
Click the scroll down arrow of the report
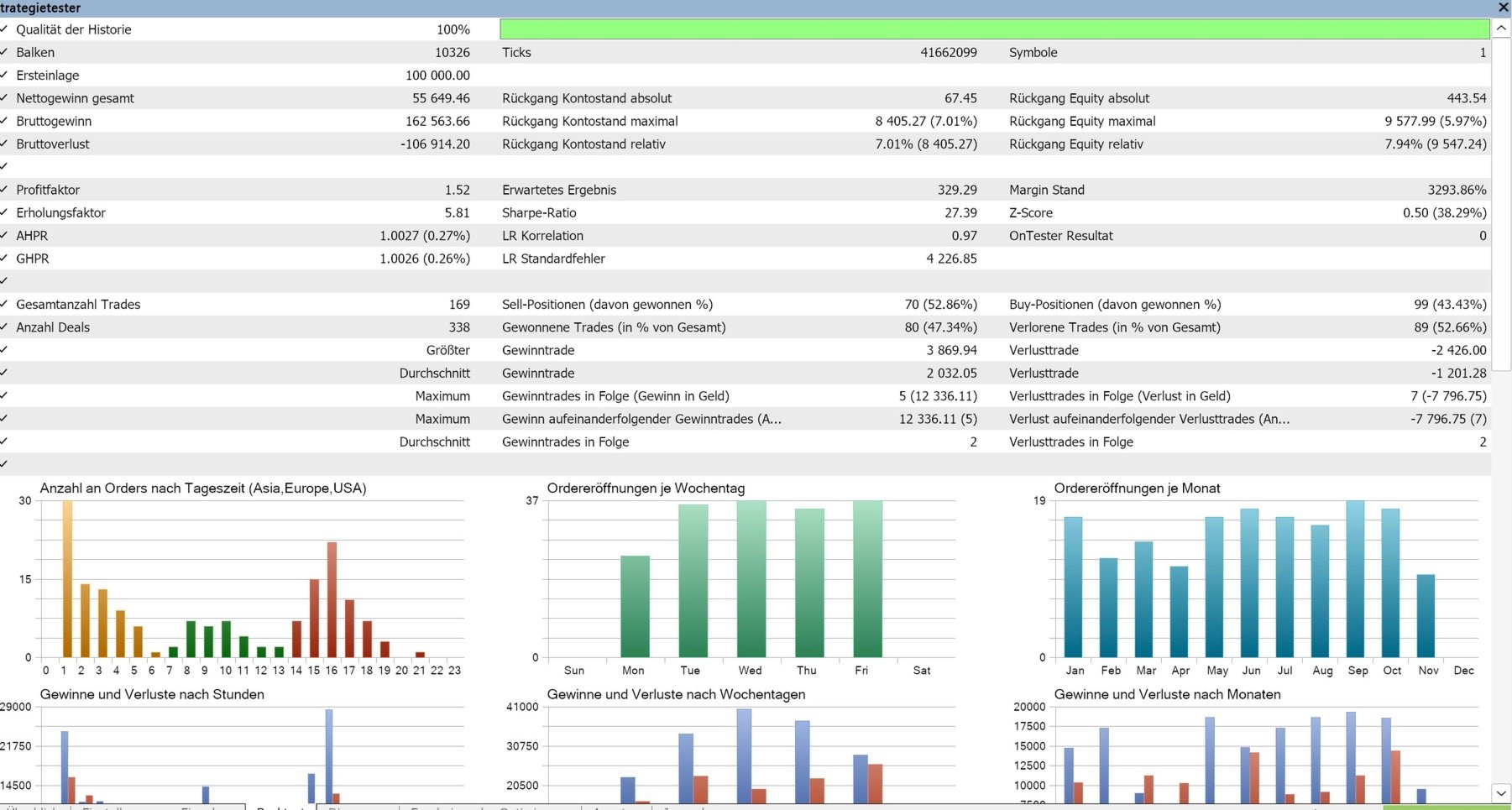pyautogui.click(x=1502, y=792)
